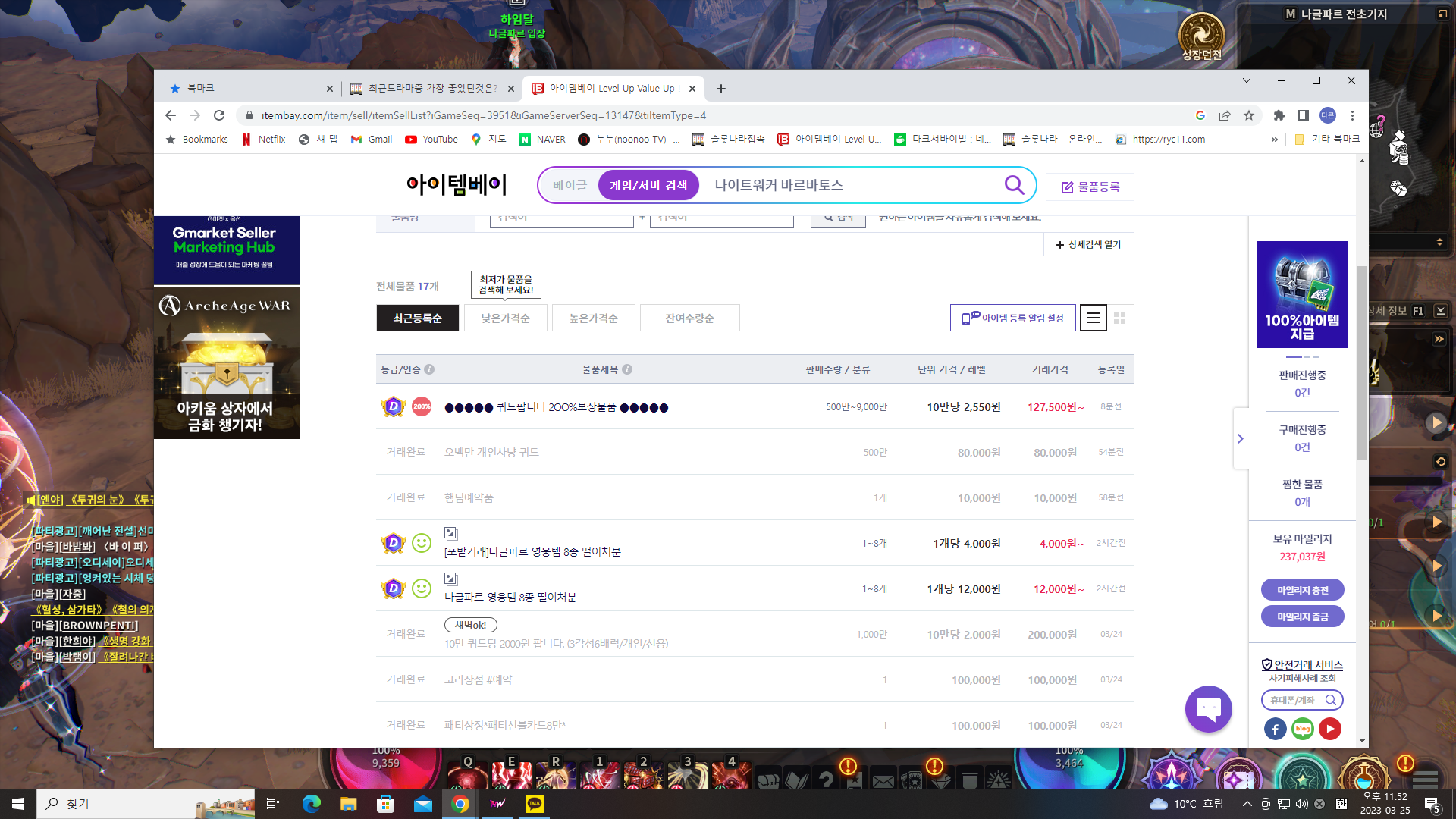Bookmark this page with the star icon
1456x819 pixels.
[1249, 115]
